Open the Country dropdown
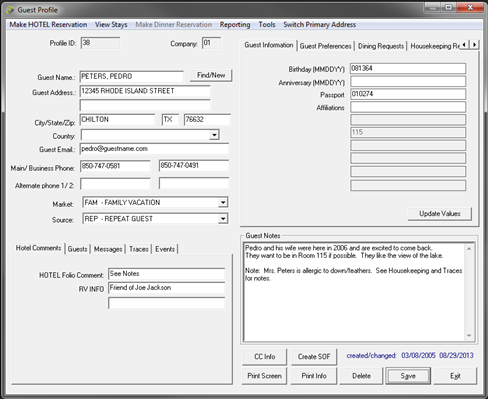Screen dimensions: 488x399 tap(214, 135)
